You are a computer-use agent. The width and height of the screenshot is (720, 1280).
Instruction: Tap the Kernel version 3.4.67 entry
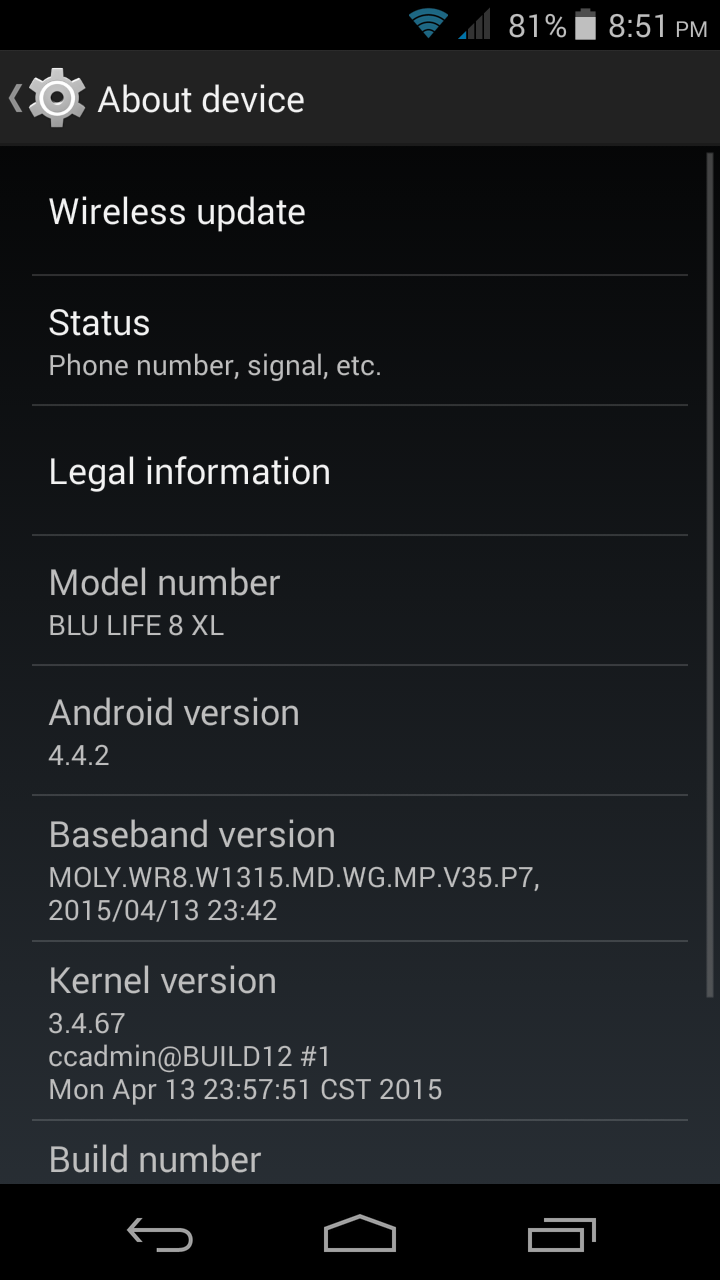click(x=360, y=1031)
